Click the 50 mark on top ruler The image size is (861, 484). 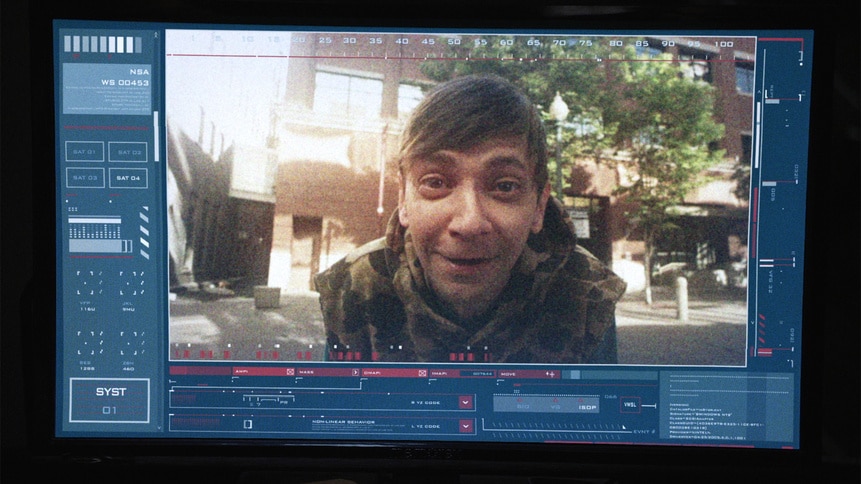point(454,41)
